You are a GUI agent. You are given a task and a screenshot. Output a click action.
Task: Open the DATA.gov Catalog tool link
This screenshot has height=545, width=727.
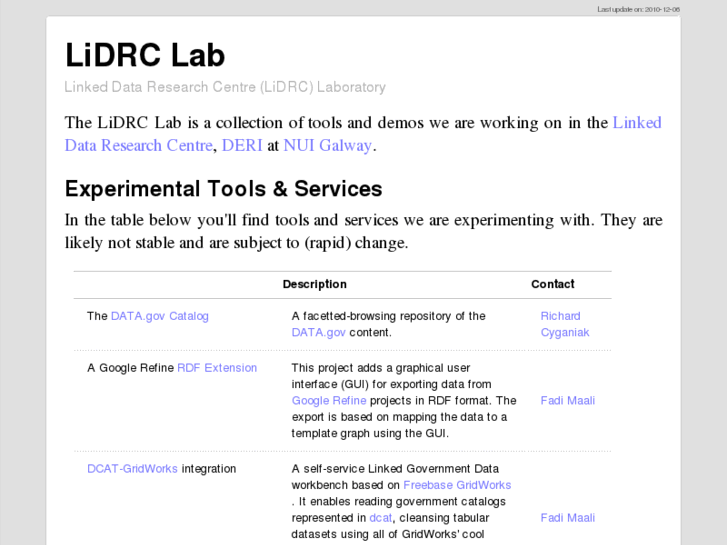pyautogui.click(x=160, y=316)
